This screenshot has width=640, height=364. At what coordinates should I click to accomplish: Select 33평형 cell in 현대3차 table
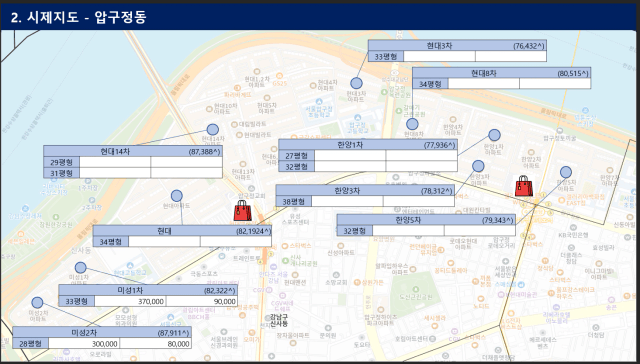click(x=386, y=56)
